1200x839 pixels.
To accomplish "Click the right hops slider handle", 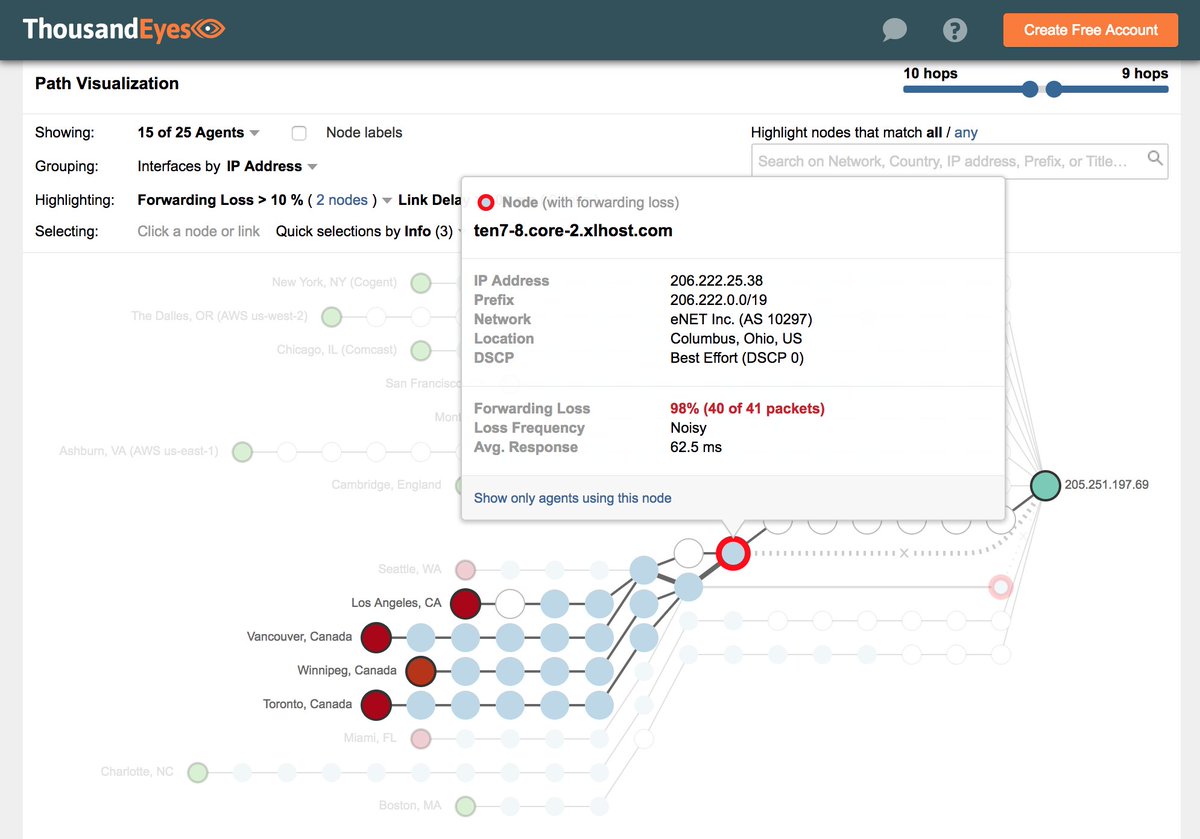I will pyautogui.click(x=1053, y=89).
